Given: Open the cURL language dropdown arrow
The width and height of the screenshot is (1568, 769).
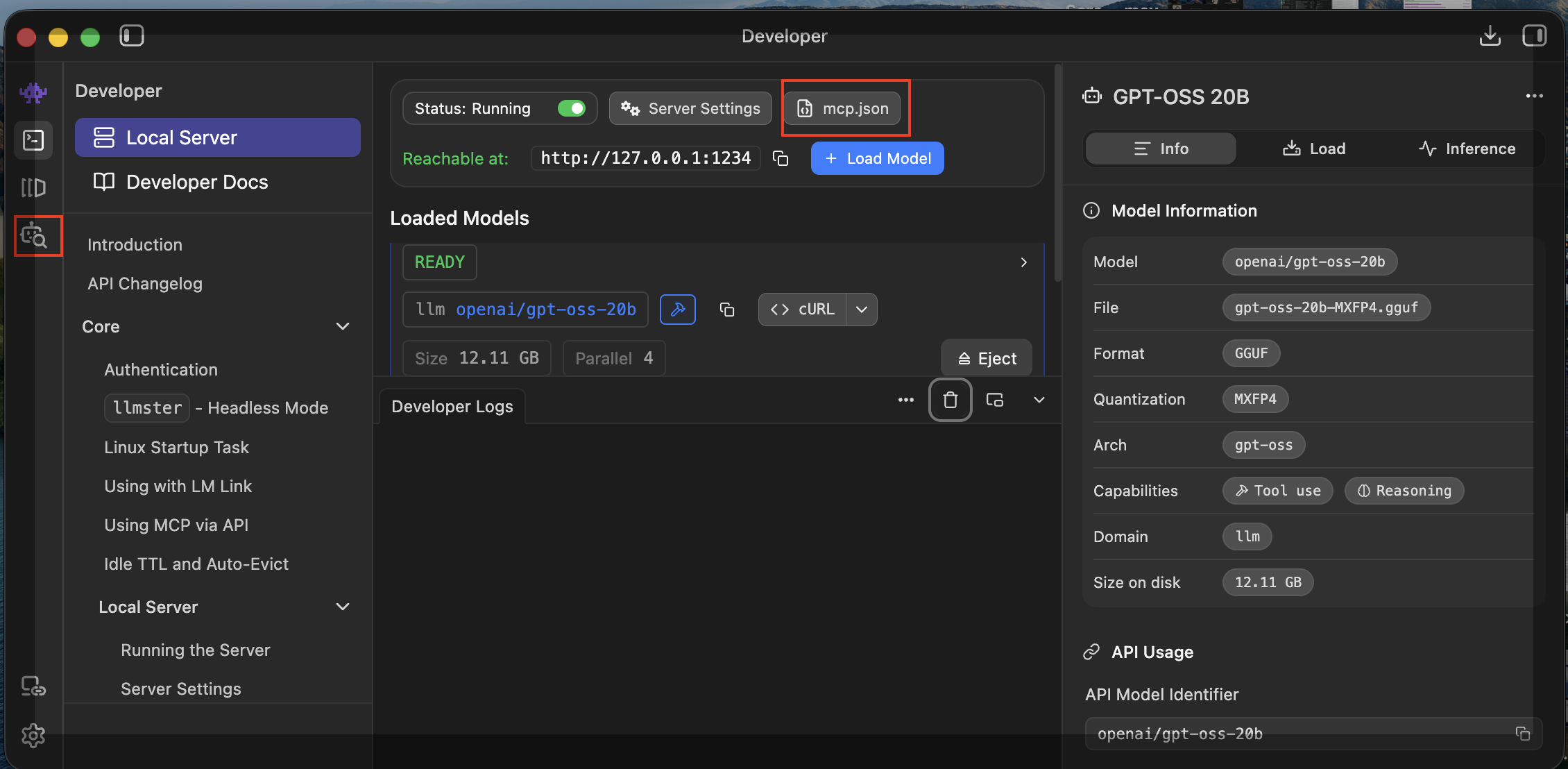Looking at the screenshot, I should click(x=862, y=310).
